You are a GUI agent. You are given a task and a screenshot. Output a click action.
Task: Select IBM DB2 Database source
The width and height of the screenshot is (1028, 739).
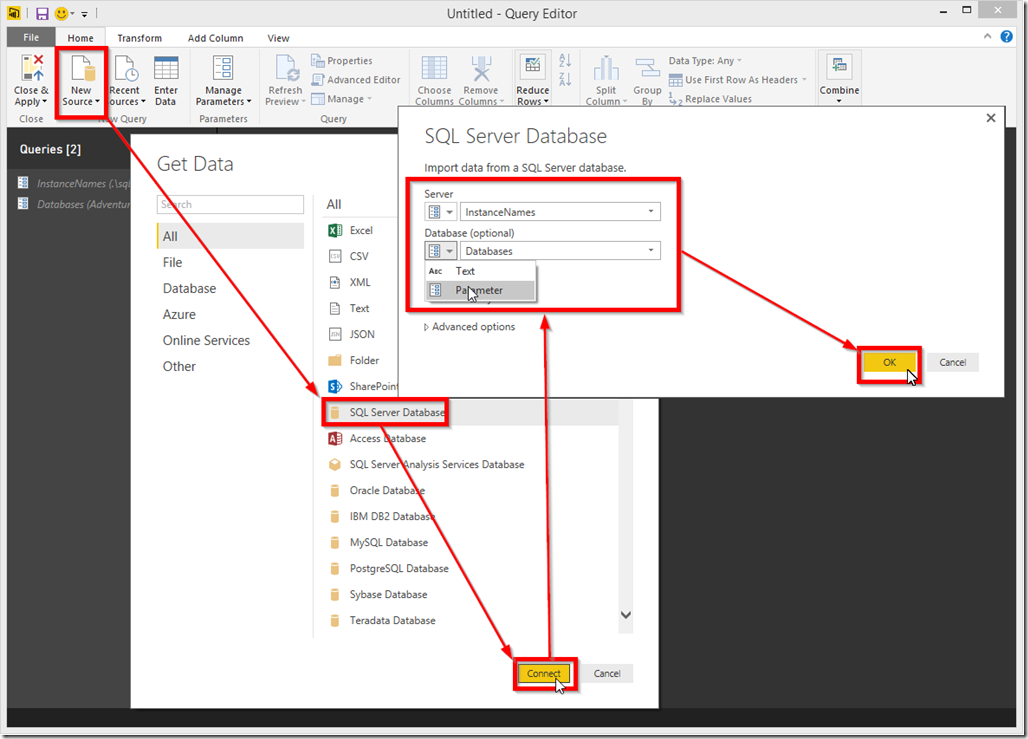coord(382,517)
